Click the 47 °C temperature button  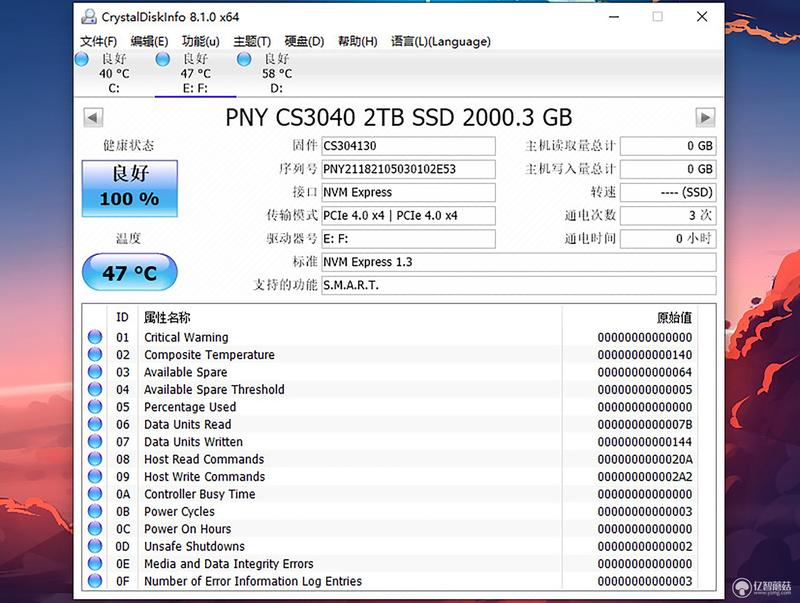130,272
